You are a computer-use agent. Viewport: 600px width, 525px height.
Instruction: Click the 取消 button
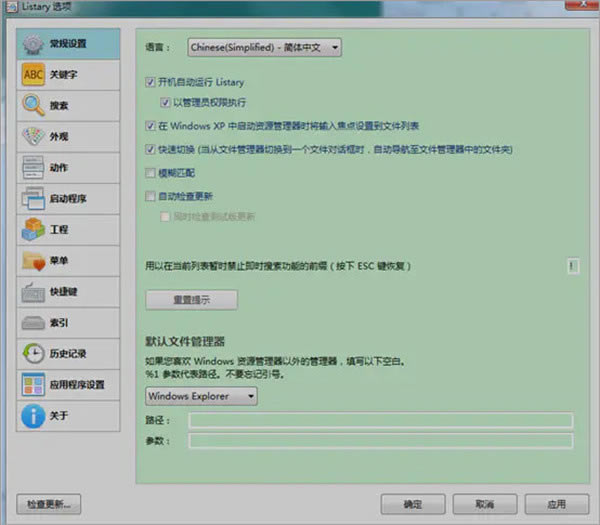485,504
